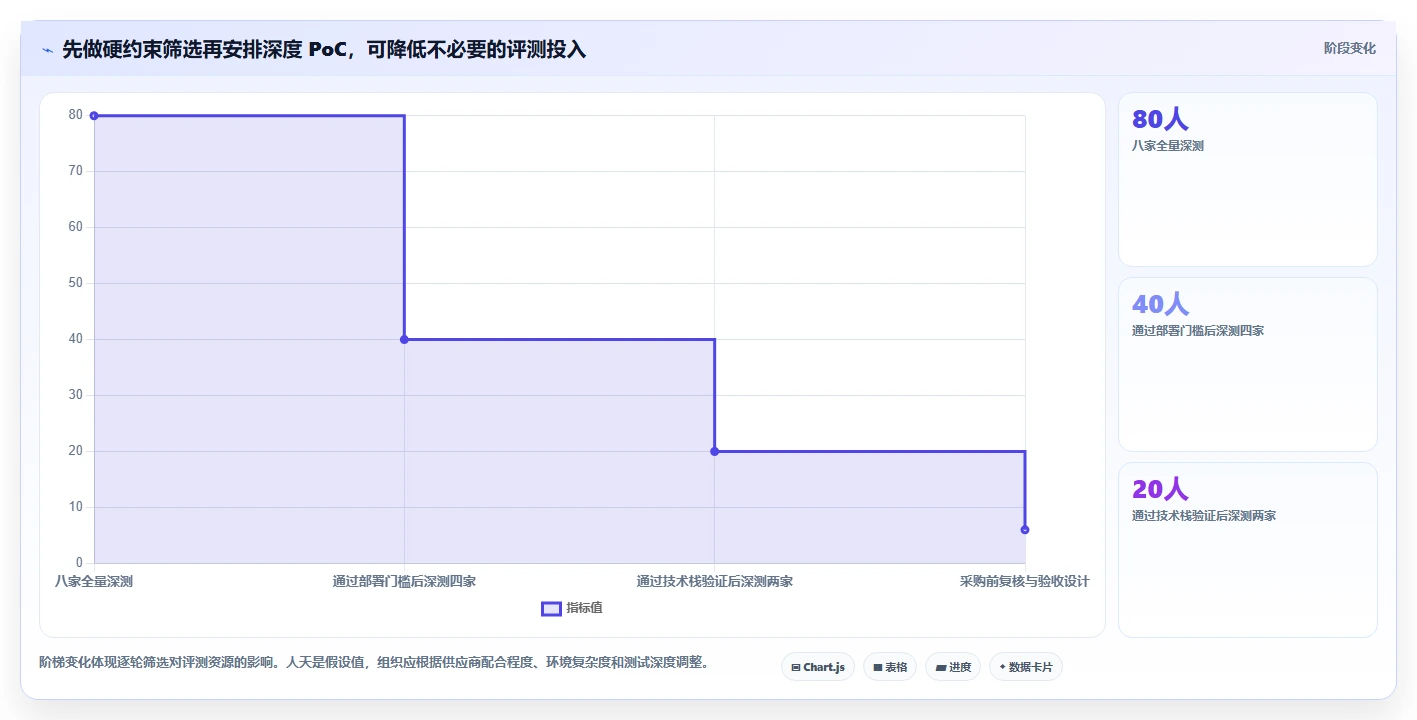
Task: Click the 40人 card value
Action: pos(1160,304)
